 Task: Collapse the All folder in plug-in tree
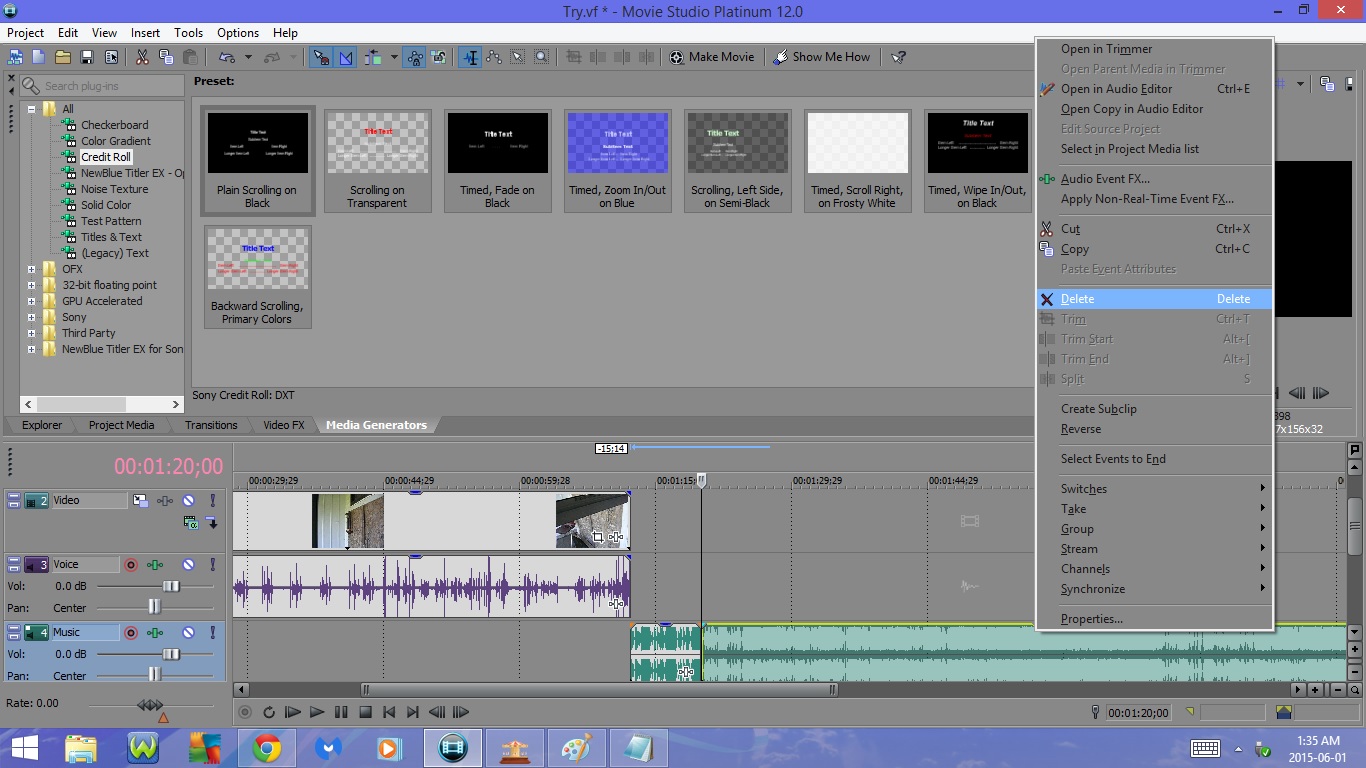point(31,109)
